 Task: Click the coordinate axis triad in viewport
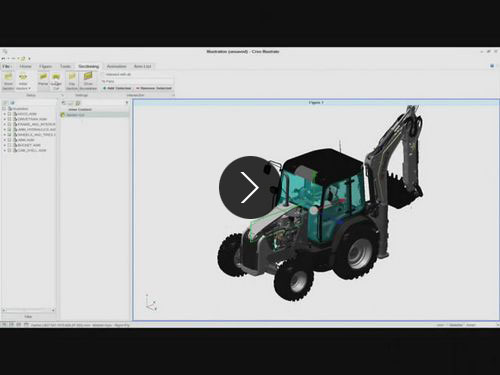tap(151, 303)
